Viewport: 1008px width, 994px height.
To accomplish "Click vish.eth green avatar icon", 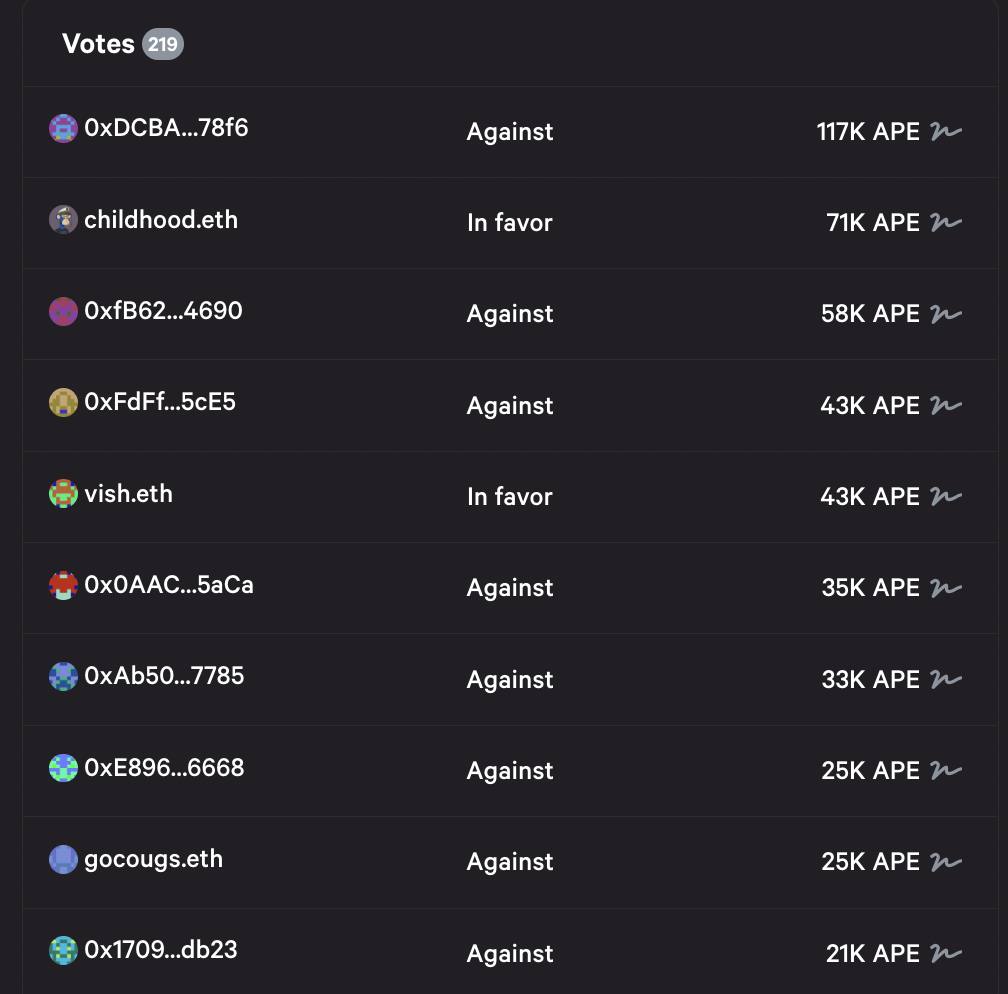I will pyautogui.click(x=63, y=493).
